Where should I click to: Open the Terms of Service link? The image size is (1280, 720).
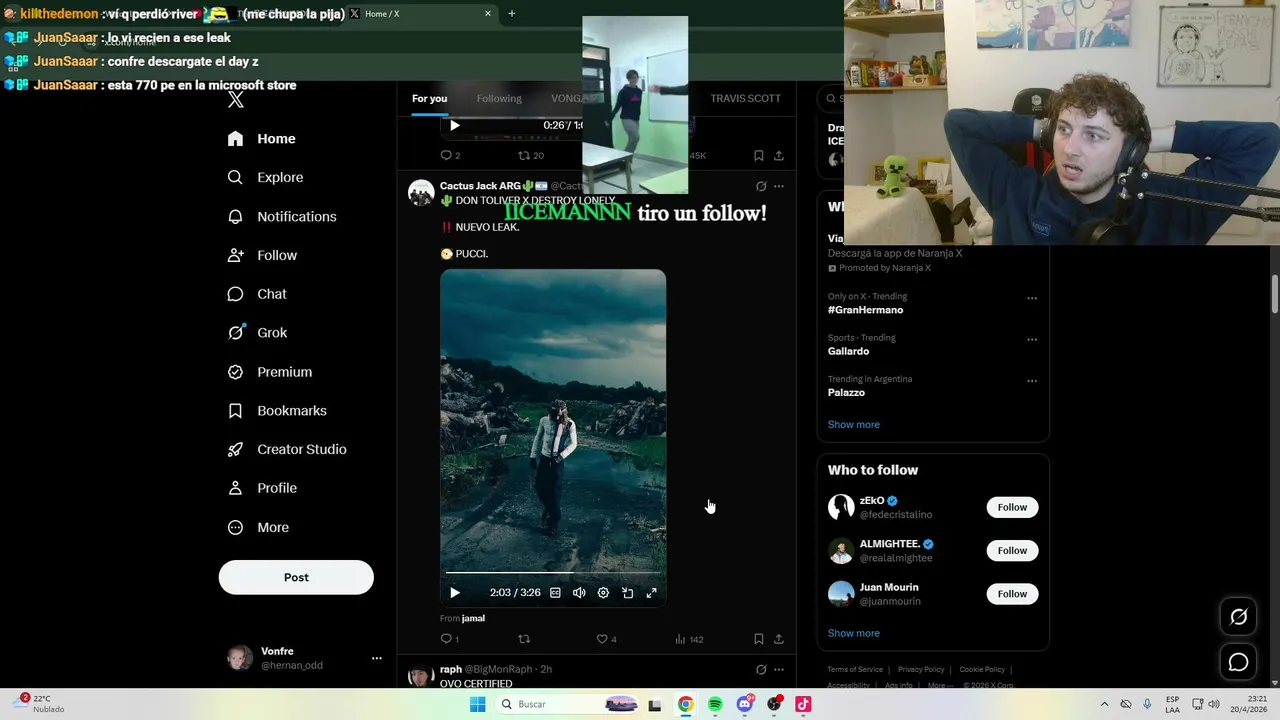[x=855, y=669]
